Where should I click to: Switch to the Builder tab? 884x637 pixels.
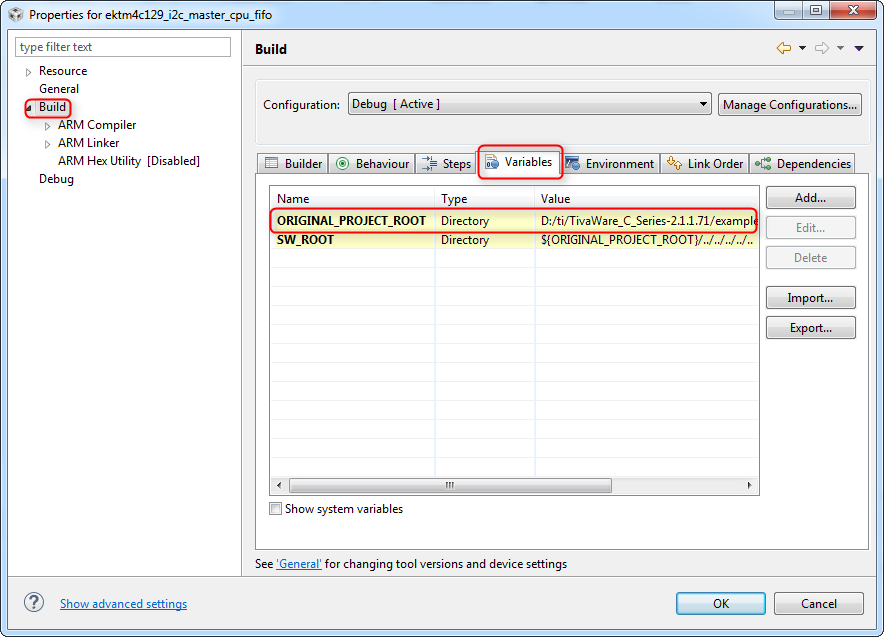(x=293, y=163)
